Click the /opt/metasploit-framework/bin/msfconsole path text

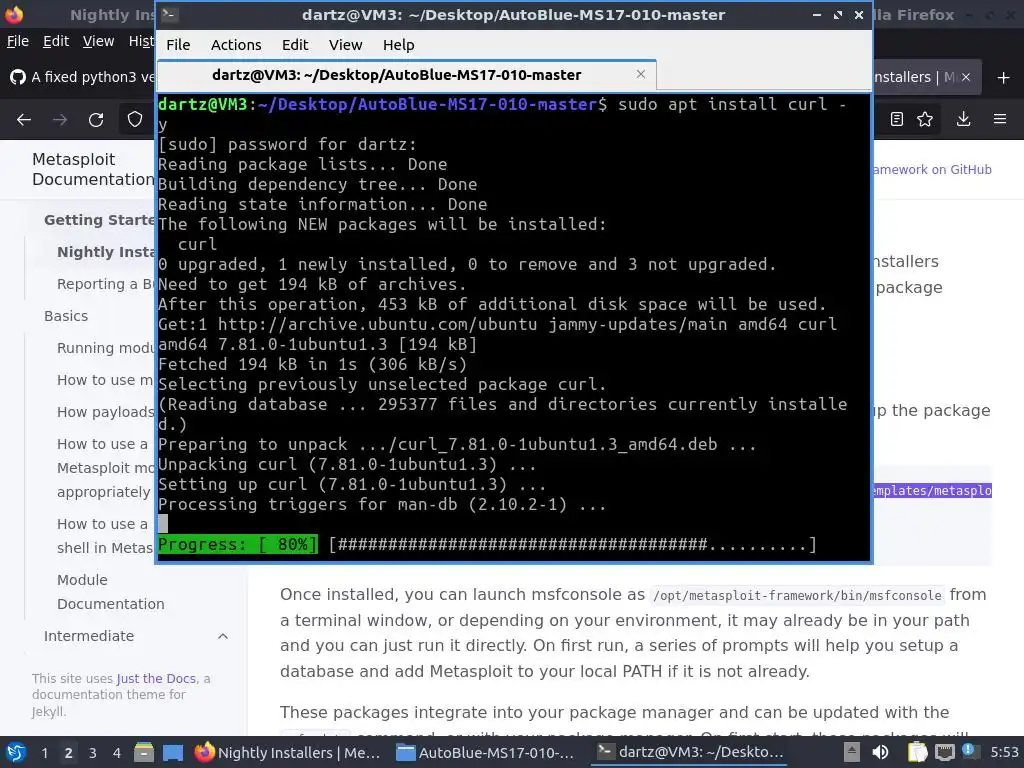point(797,596)
